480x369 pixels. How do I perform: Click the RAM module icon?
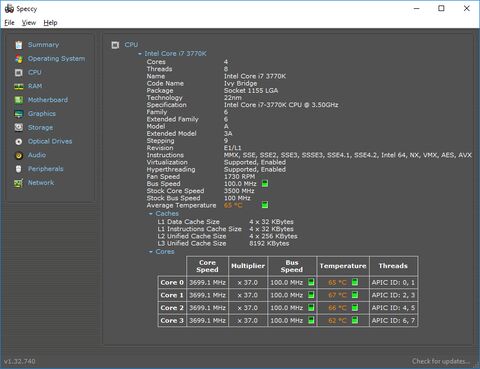[19, 86]
